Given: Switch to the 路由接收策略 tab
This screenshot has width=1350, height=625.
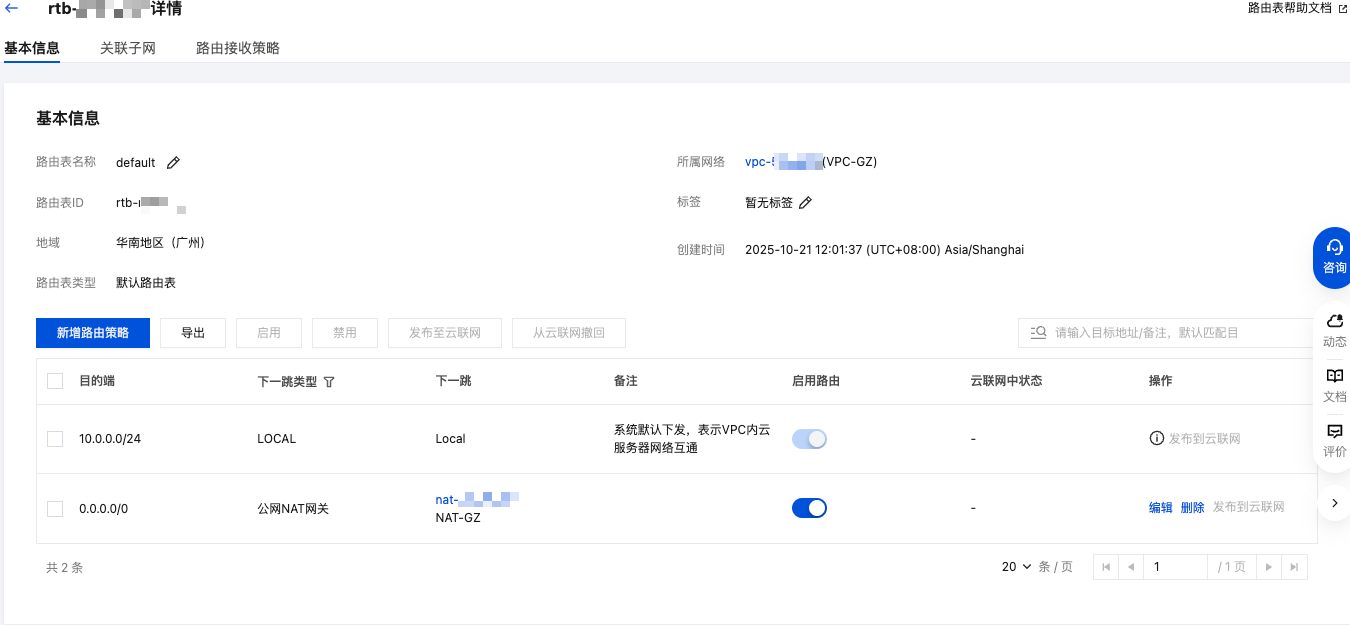Looking at the screenshot, I should (x=238, y=48).
